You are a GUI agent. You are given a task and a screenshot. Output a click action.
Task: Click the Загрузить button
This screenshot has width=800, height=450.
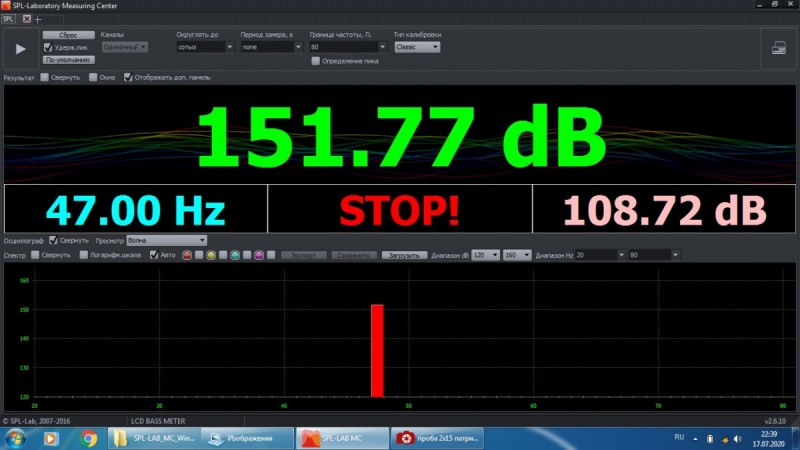pos(405,255)
